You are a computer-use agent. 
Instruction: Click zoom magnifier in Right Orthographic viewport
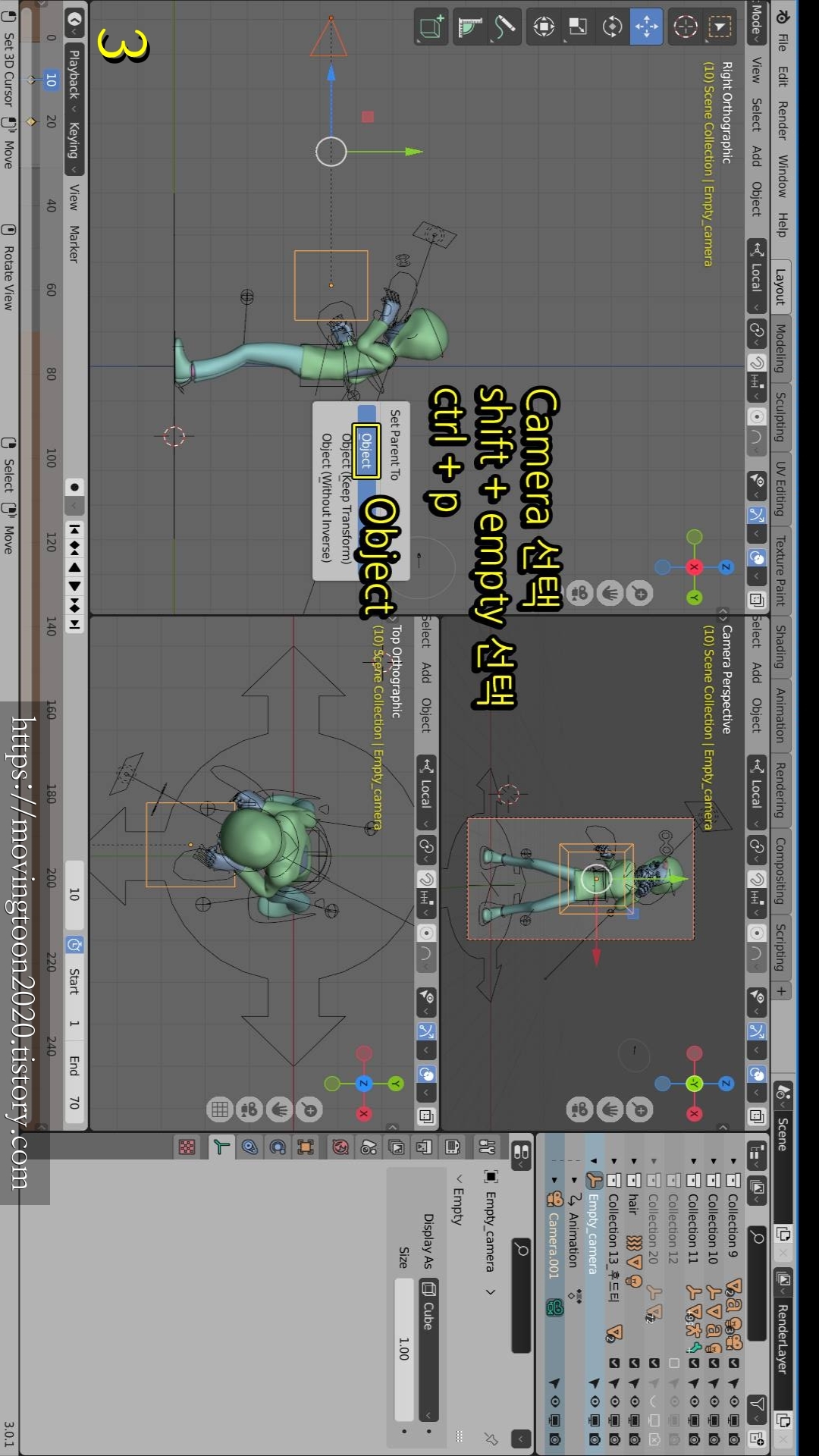tap(640, 593)
